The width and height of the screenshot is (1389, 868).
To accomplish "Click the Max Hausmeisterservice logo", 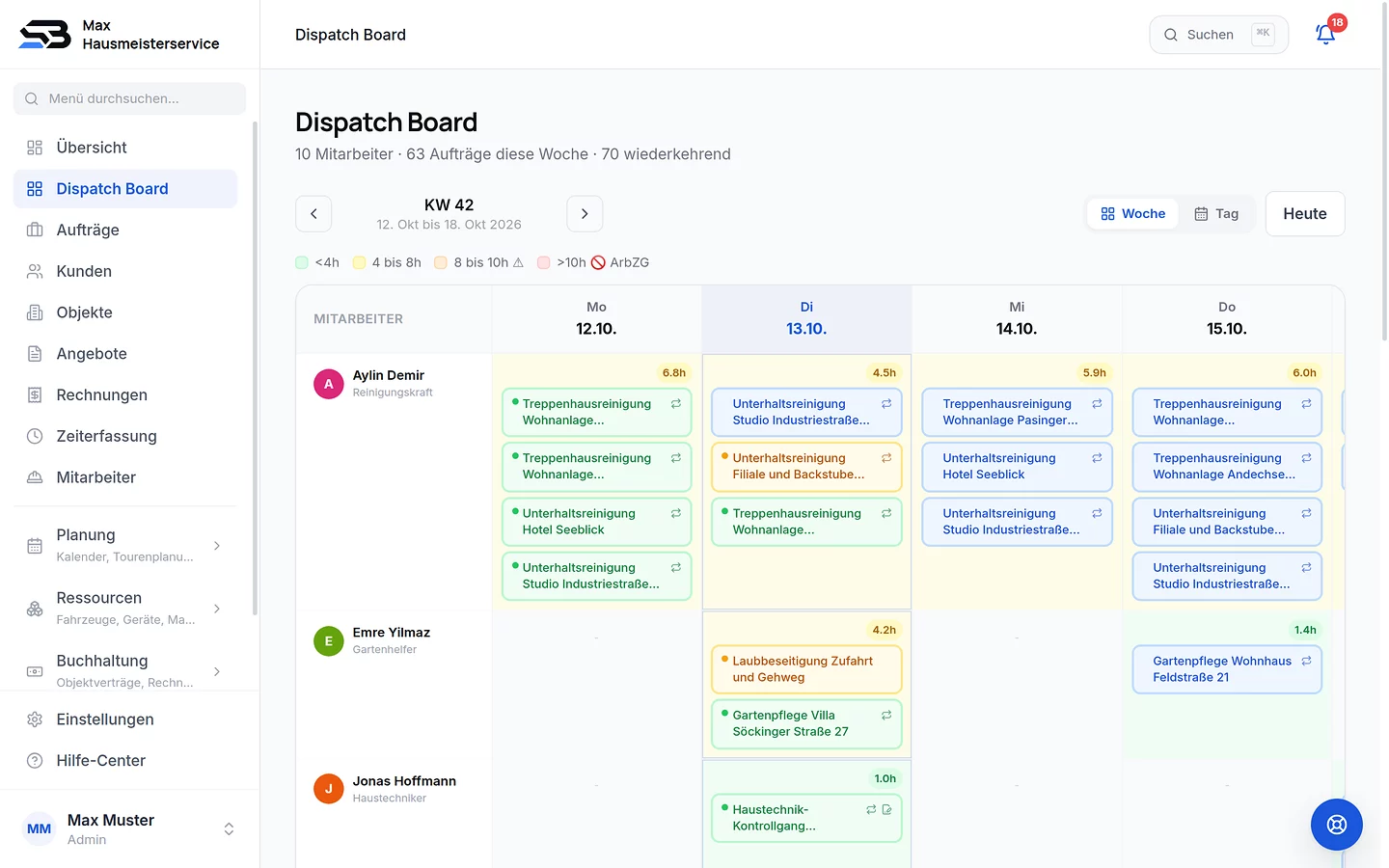I will pyautogui.click(x=45, y=35).
